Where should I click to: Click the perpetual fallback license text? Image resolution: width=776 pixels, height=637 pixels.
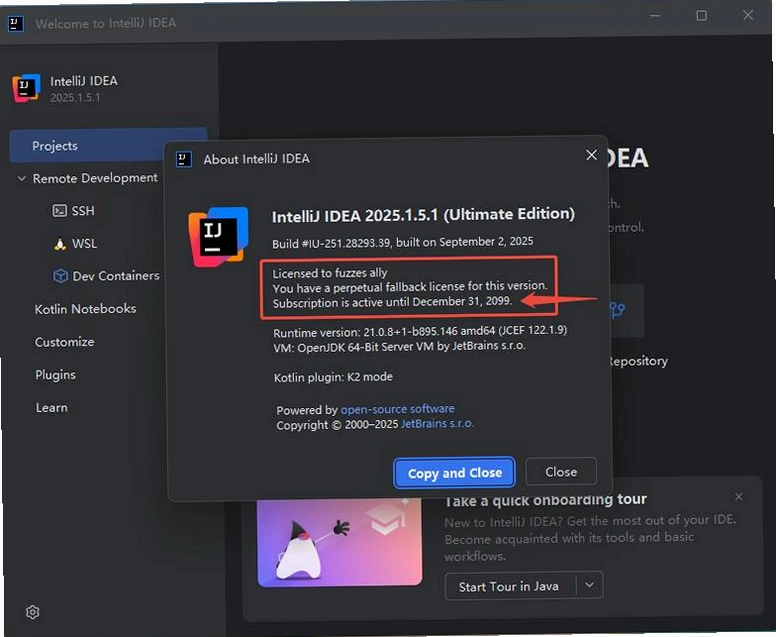click(410, 287)
